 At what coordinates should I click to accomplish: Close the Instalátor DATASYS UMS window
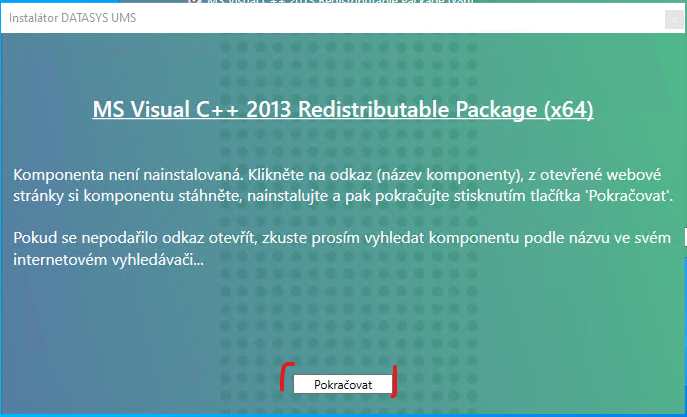[674, 20]
